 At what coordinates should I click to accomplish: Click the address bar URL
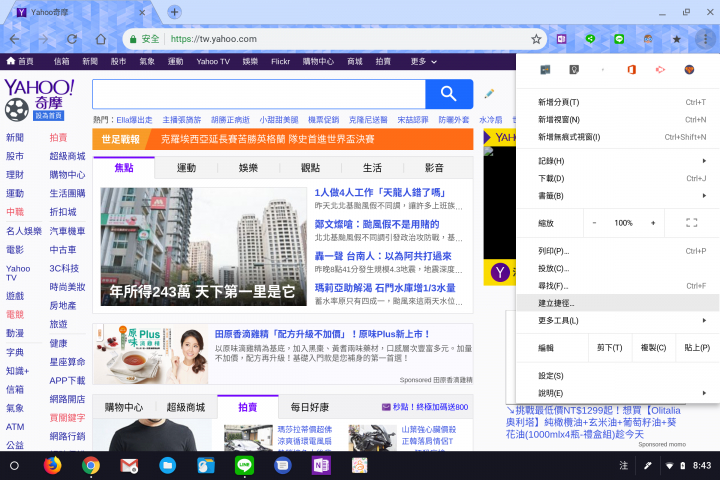tap(214, 39)
